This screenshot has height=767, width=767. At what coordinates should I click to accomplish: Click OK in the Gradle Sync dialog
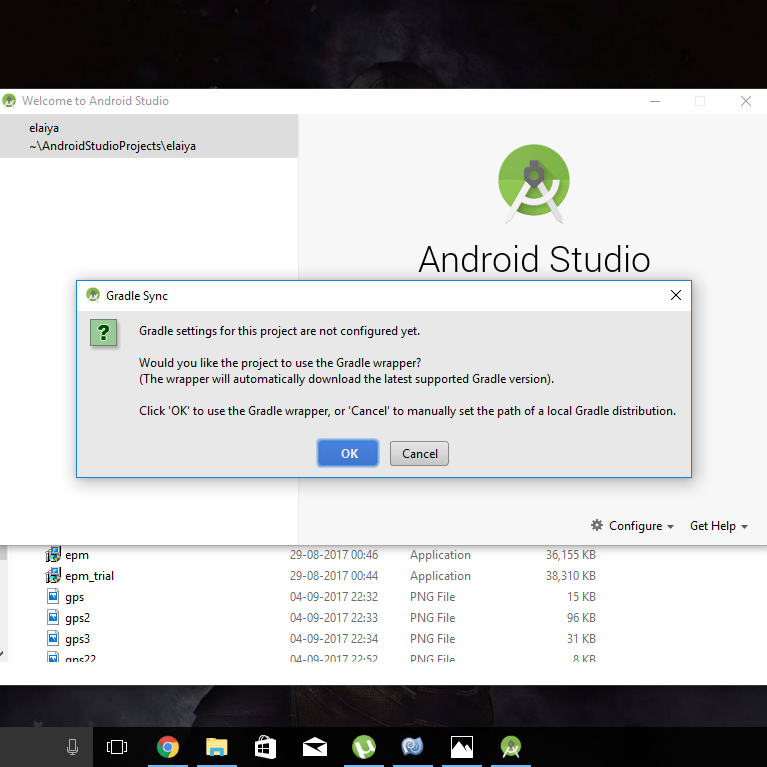(x=348, y=453)
